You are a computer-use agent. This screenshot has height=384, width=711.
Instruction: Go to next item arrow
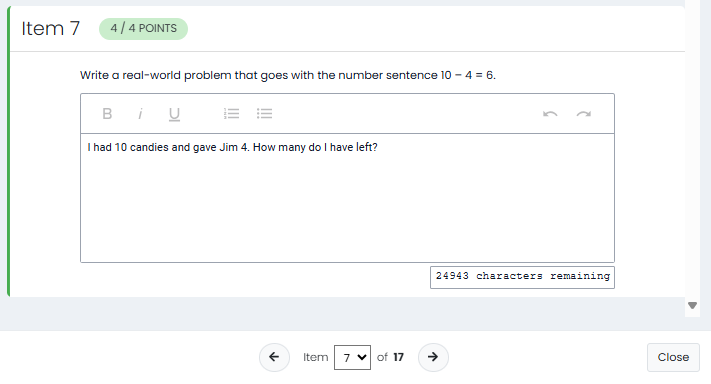[433, 357]
